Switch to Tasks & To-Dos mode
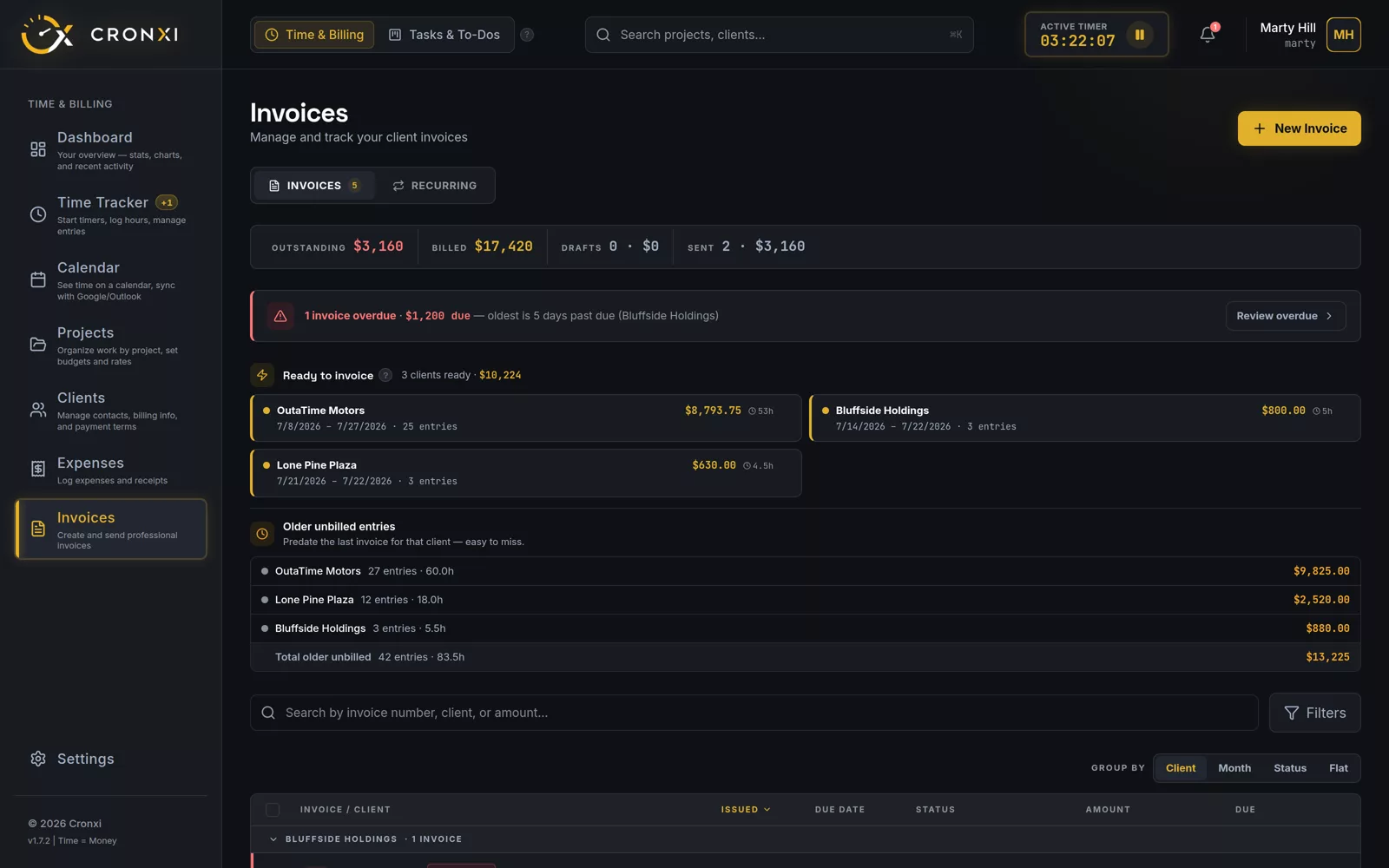The height and width of the screenshot is (868, 1389). tap(444, 35)
